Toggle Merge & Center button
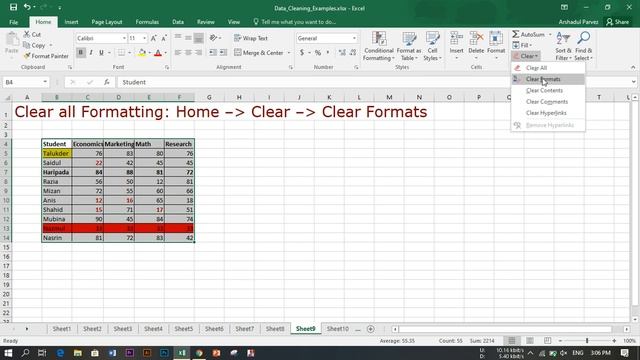Screen dimensions: 640x360 [260, 53]
